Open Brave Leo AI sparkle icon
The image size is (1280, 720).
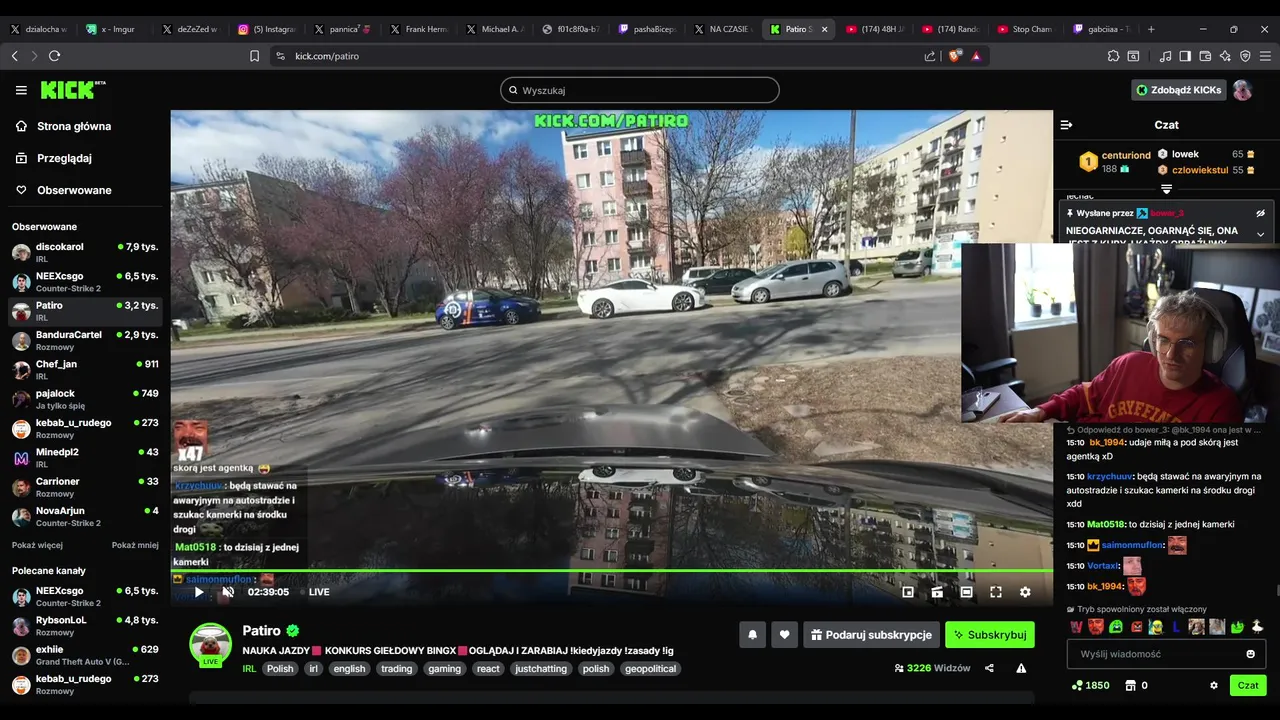click(x=1225, y=56)
